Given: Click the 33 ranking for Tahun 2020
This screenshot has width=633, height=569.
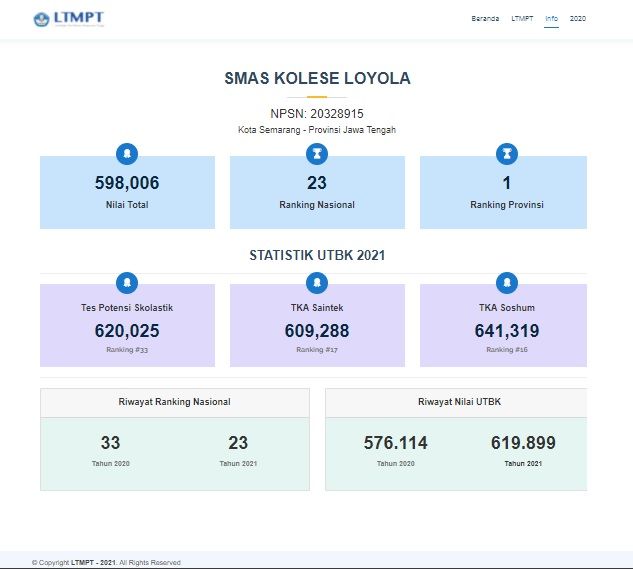Looking at the screenshot, I should click(x=111, y=443).
